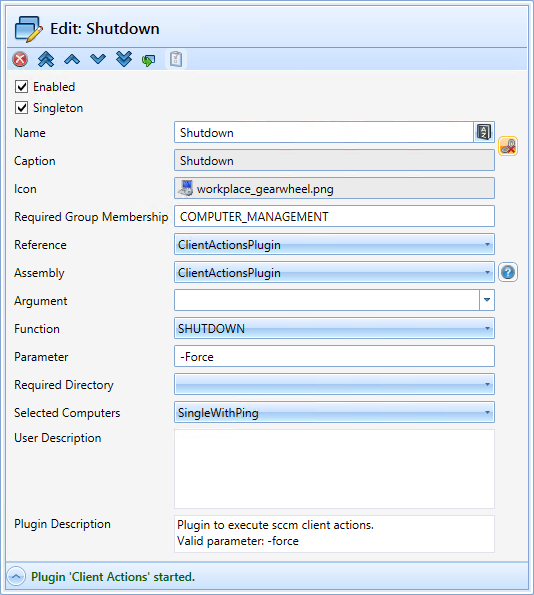The image size is (534, 595).
Task: Click the green undo arrow icon
Action: (x=148, y=60)
